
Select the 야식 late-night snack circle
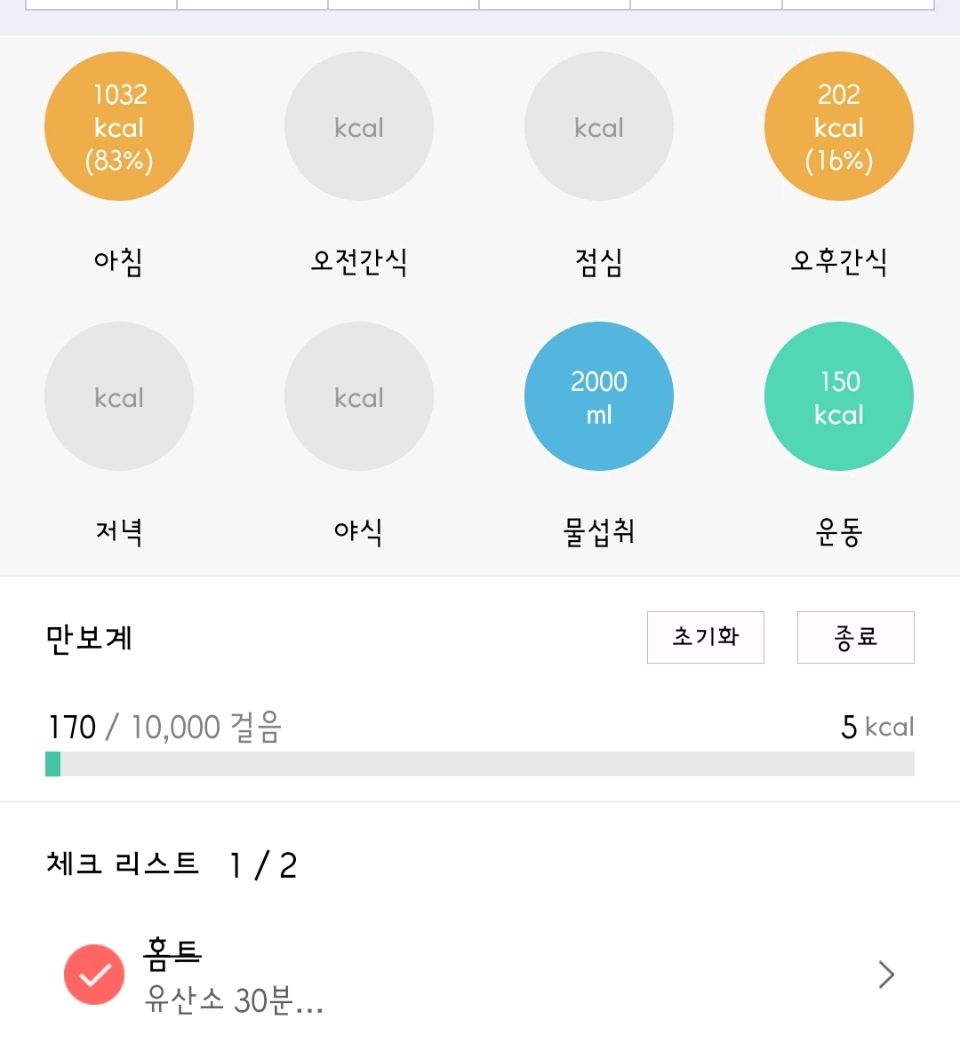pos(359,396)
